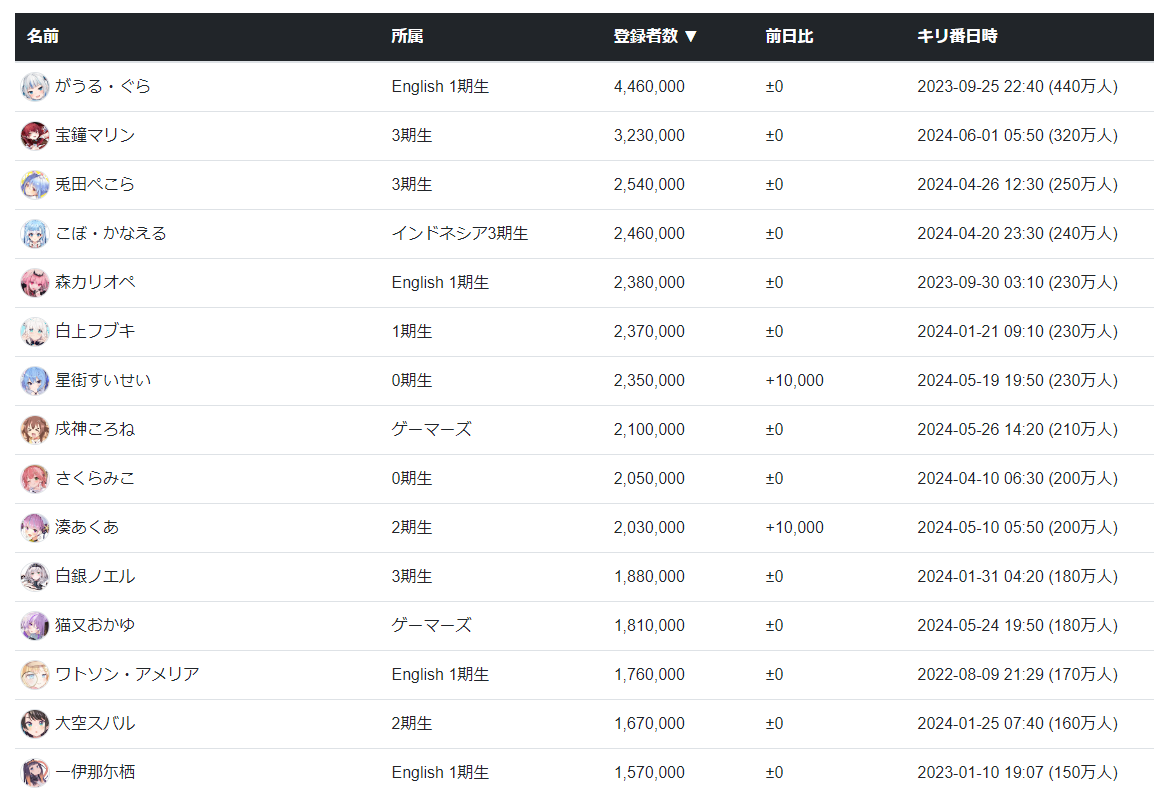Select date 2024-06-01 05:50 (320万人)

coord(1017,135)
